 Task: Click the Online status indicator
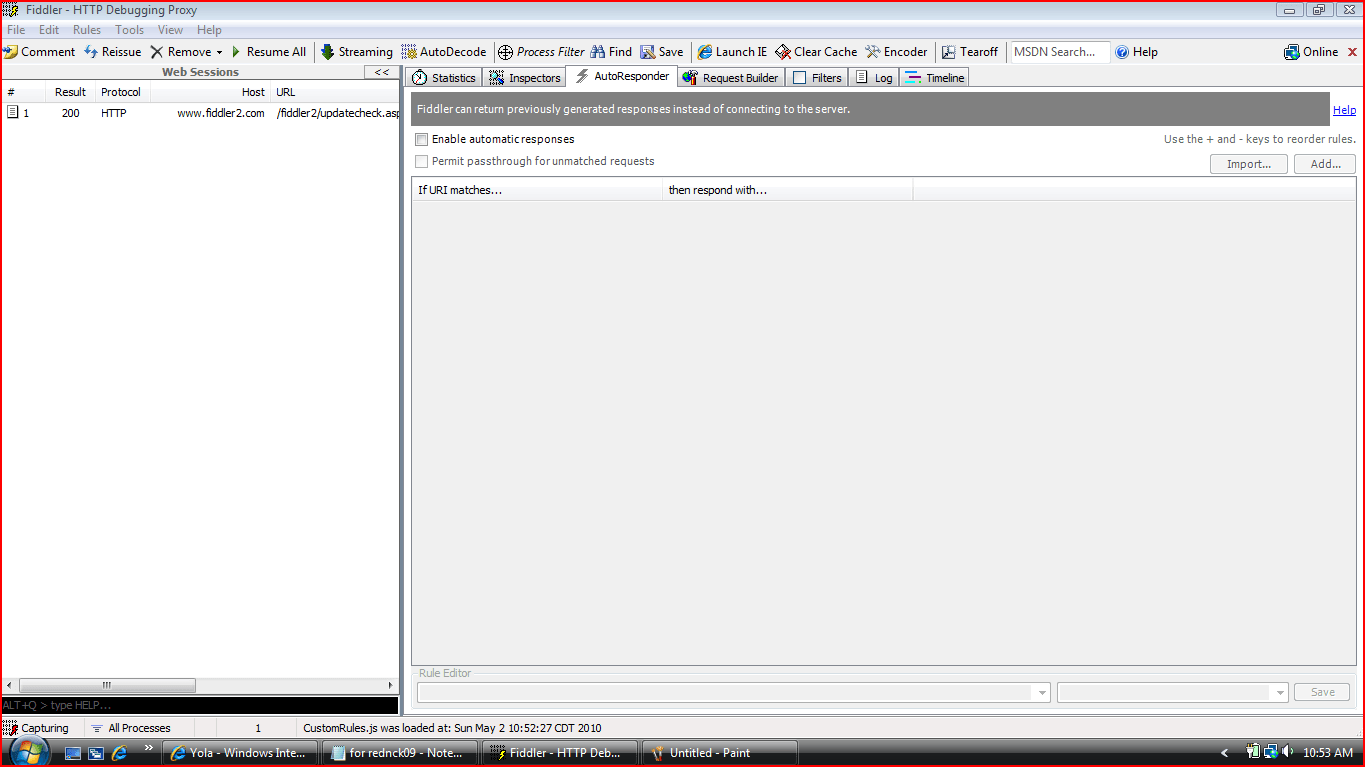[1311, 52]
